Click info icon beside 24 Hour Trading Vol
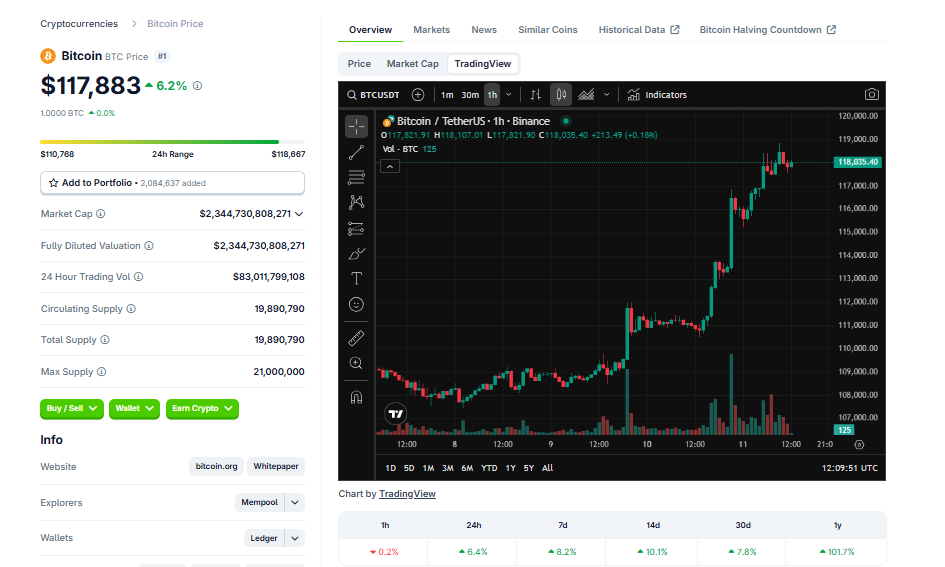The image size is (945, 567). click(139, 277)
